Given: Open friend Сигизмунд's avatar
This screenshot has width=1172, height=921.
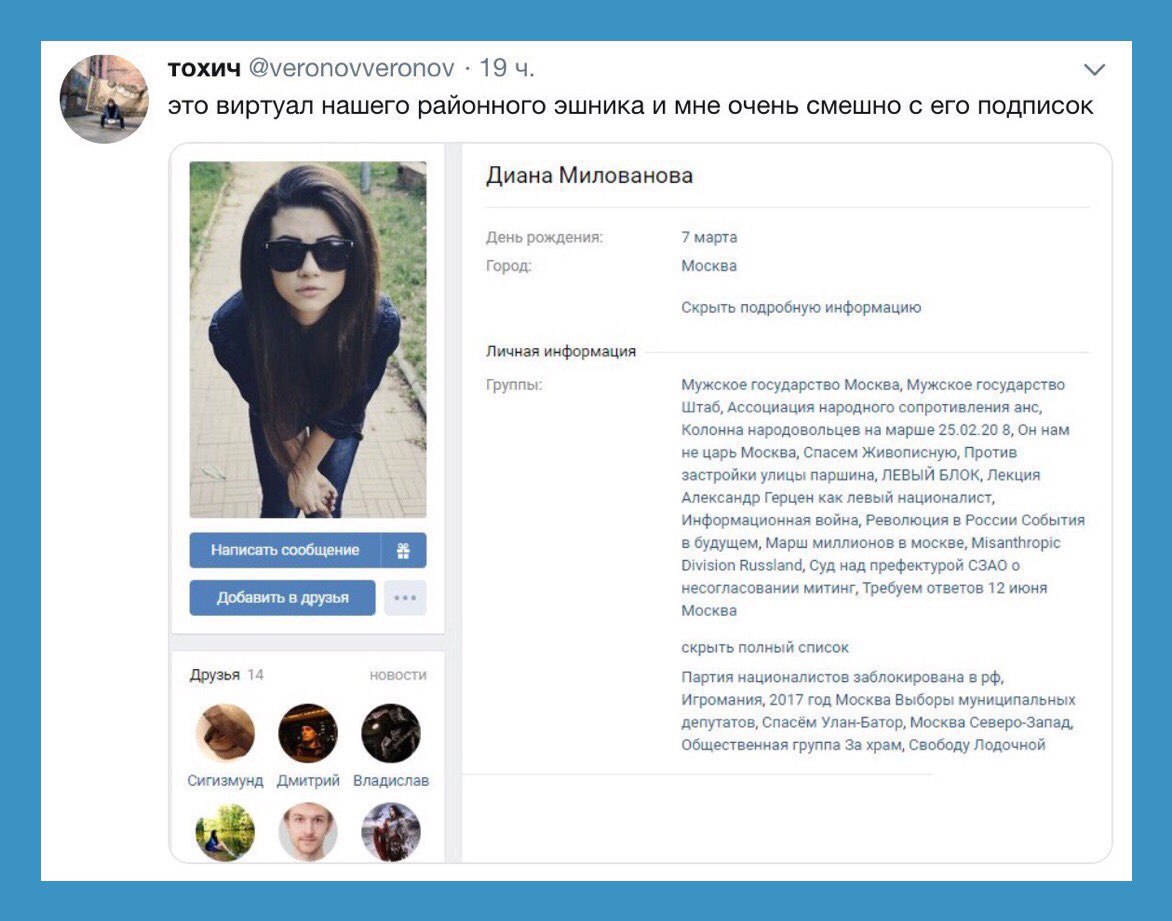Looking at the screenshot, I should click(225, 733).
